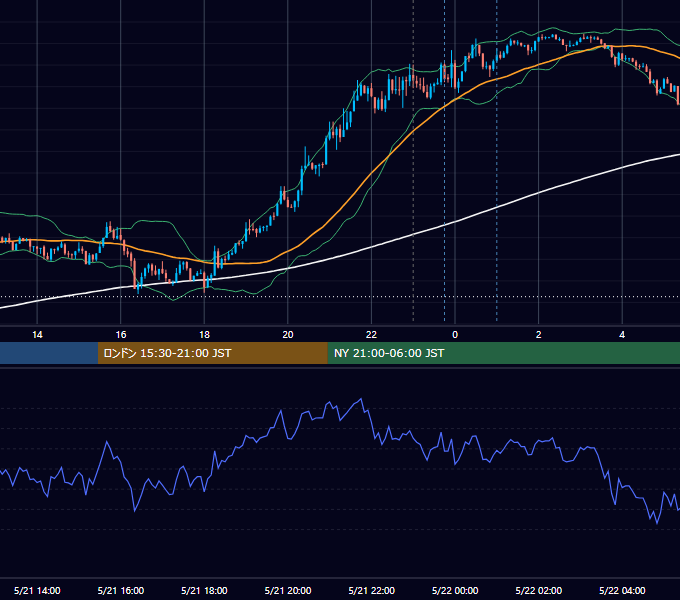Image resolution: width=680 pixels, height=600 pixels.
Task: Select the NY 21:00-06:00 JST session bar
Action: click(503, 353)
